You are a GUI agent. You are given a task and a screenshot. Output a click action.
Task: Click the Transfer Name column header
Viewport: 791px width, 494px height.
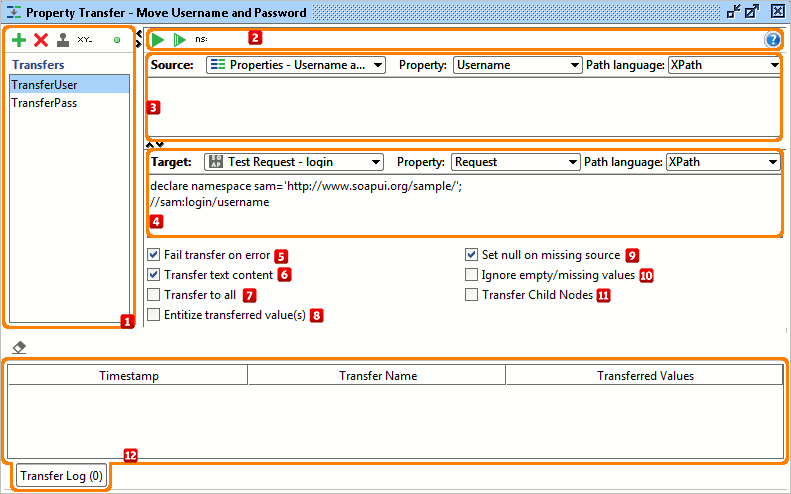(x=377, y=376)
